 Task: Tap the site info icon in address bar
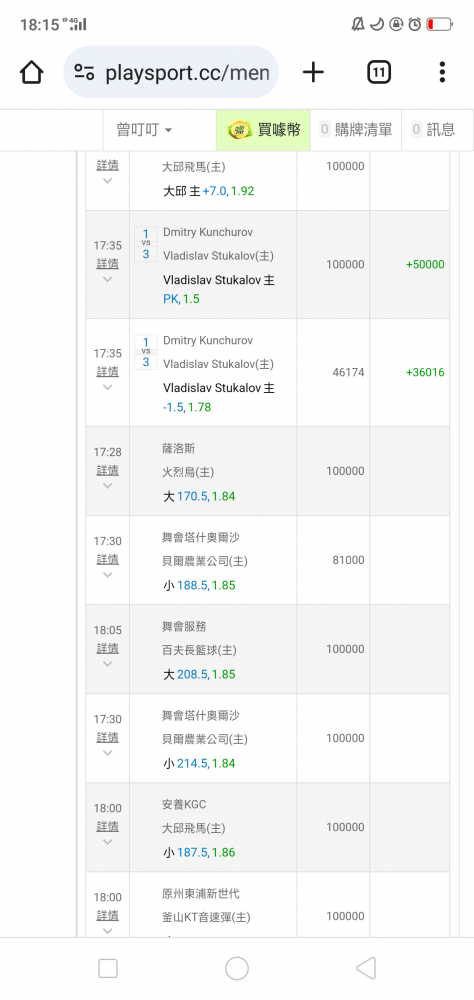pos(84,72)
